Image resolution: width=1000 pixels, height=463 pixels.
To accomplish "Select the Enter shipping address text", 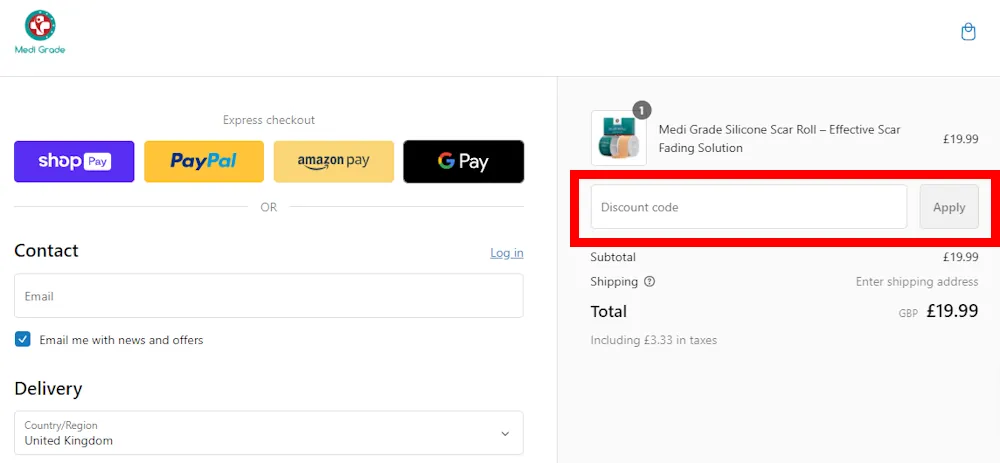I will (917, 281).
